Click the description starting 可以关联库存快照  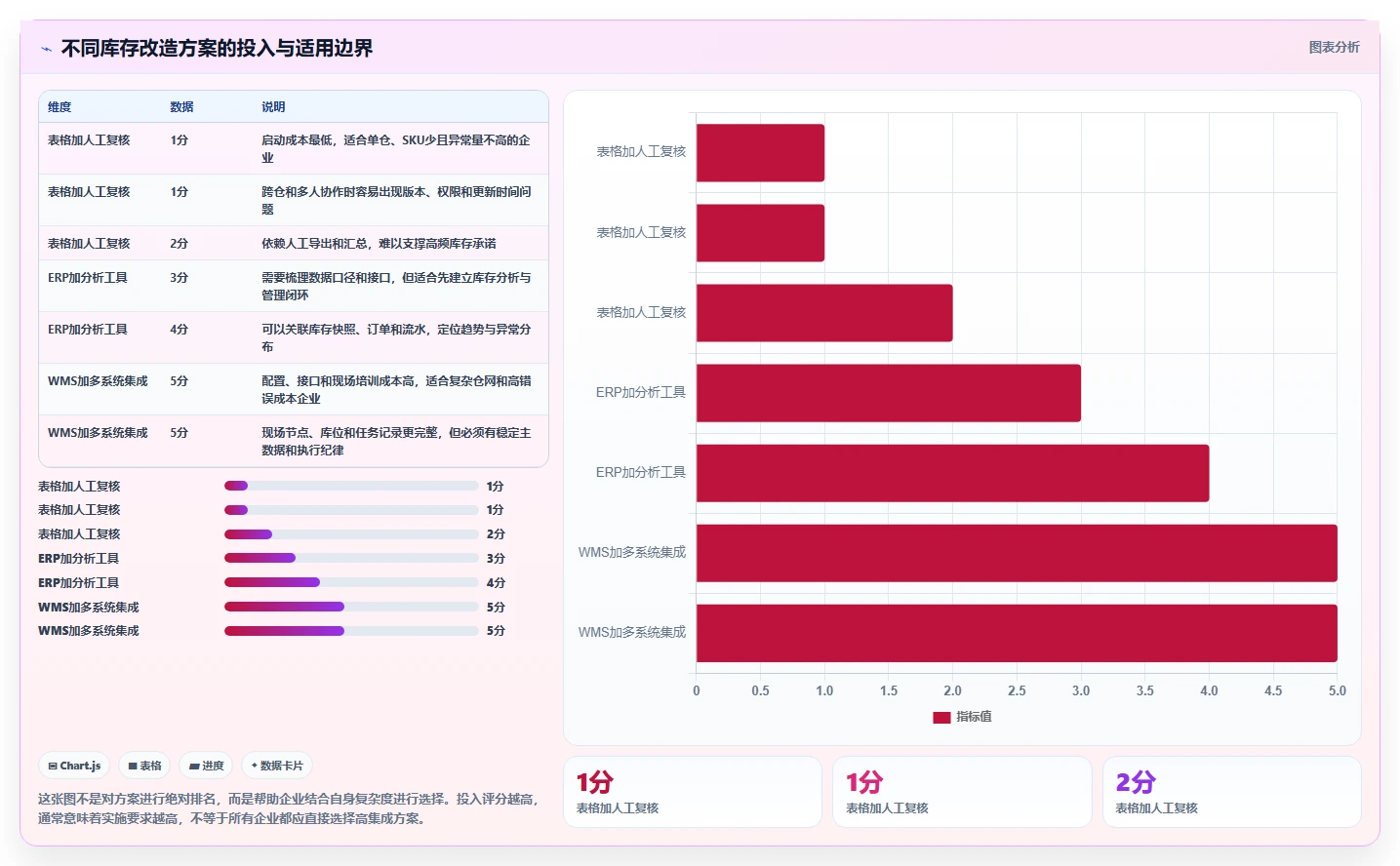pyautogui.click(x=397, y=337)
